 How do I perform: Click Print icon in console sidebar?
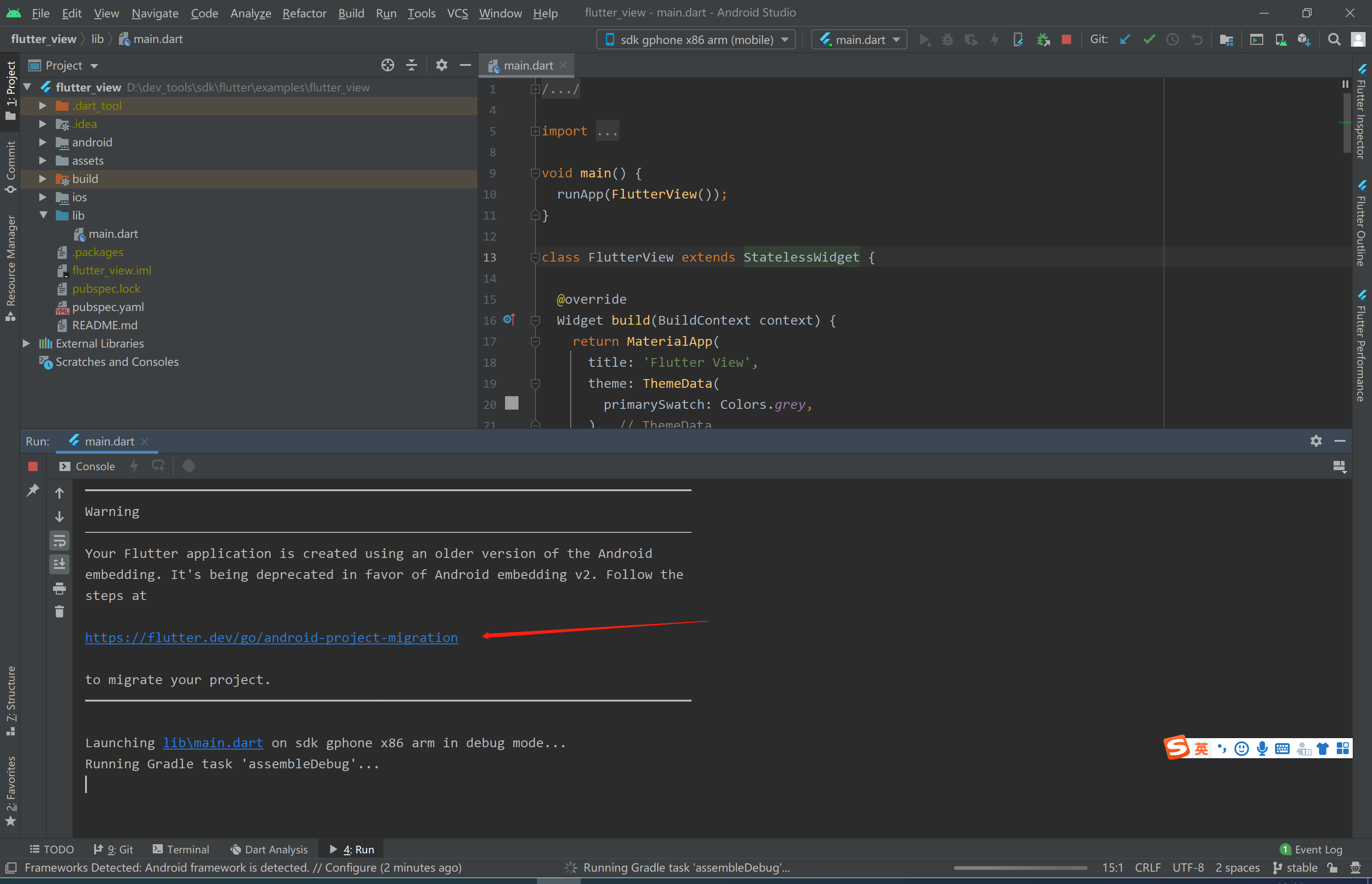59,589
